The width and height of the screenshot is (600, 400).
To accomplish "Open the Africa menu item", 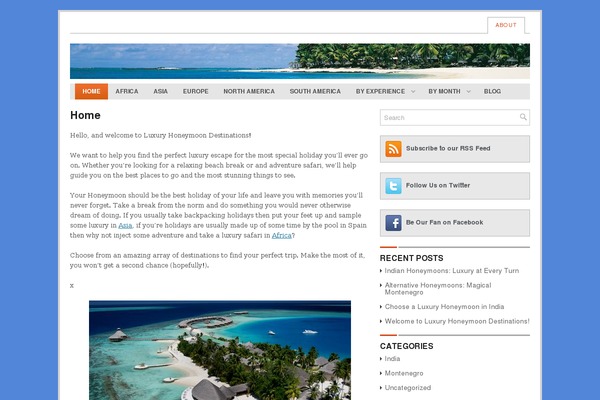I will pos(127,91).
